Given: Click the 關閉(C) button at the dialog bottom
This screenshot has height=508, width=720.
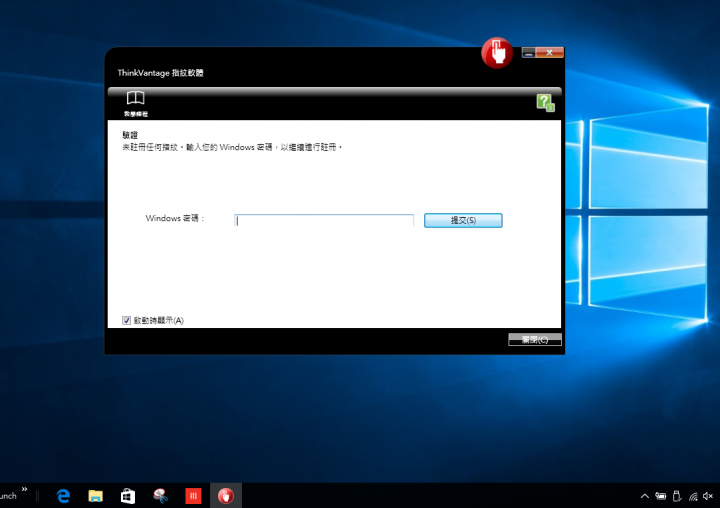Looking at the screenshot, I should (x=534, y=339).
